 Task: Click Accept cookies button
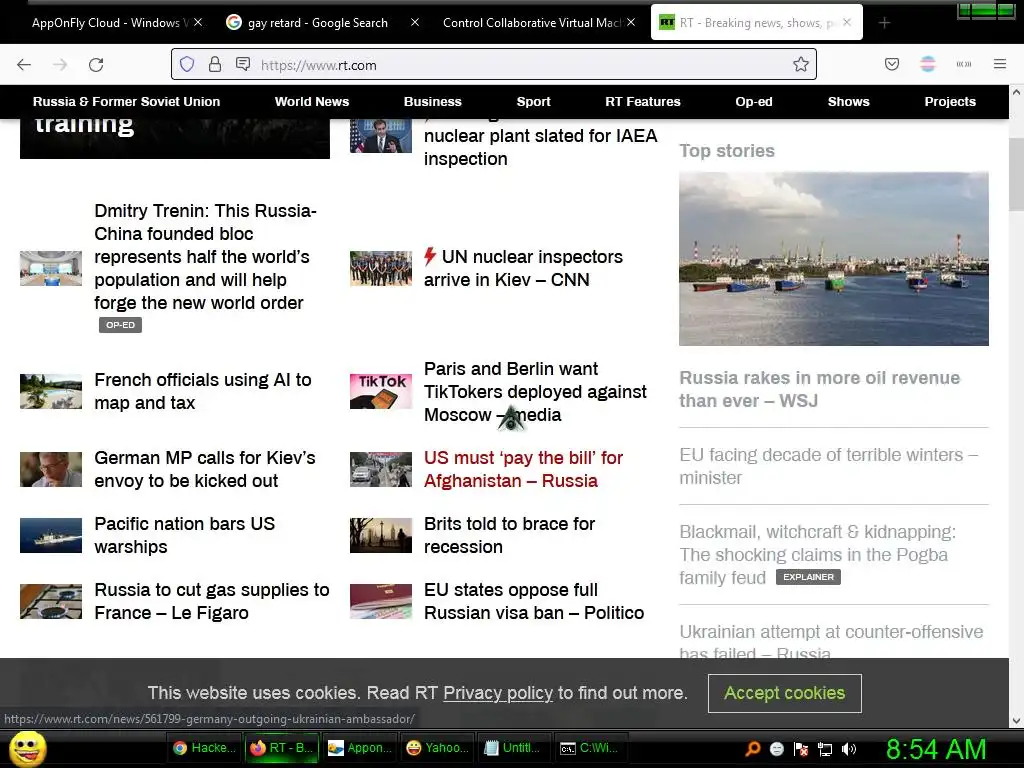pos(784,693)
